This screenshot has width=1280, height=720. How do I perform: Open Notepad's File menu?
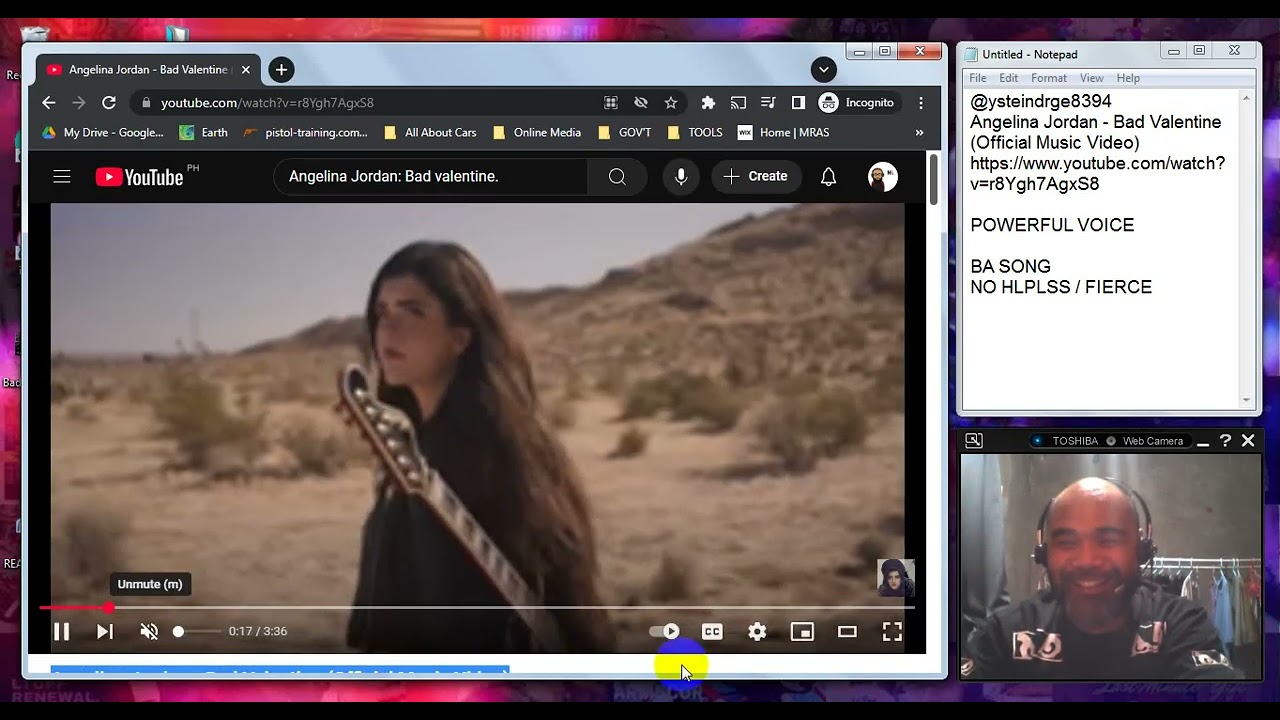978,78
